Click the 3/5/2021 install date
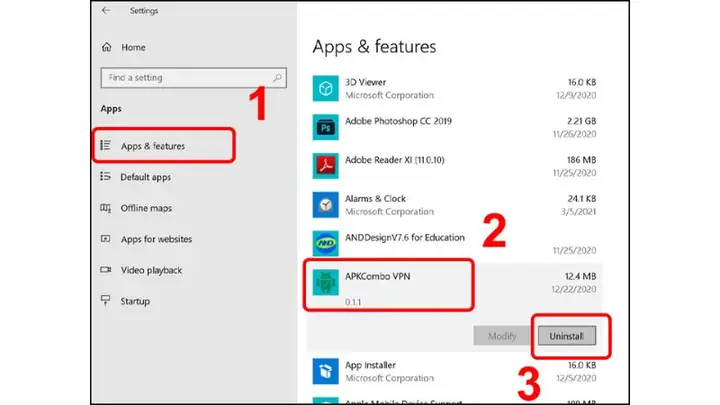Screen dimensions: 720x405 (x=578, y=212)
